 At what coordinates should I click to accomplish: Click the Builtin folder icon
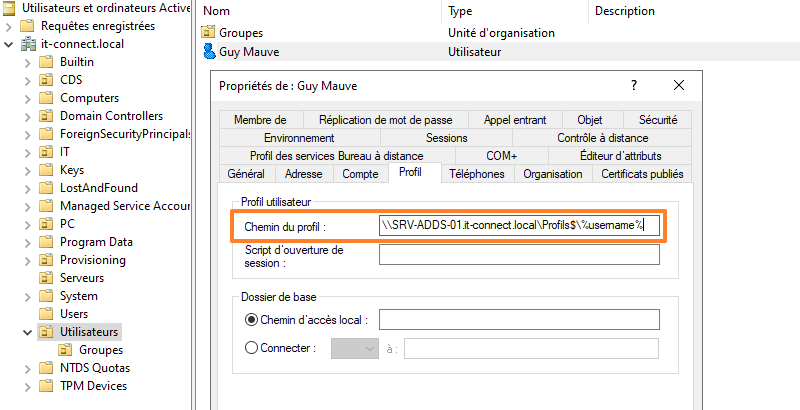pyautogui.click(x=46, y=62)
